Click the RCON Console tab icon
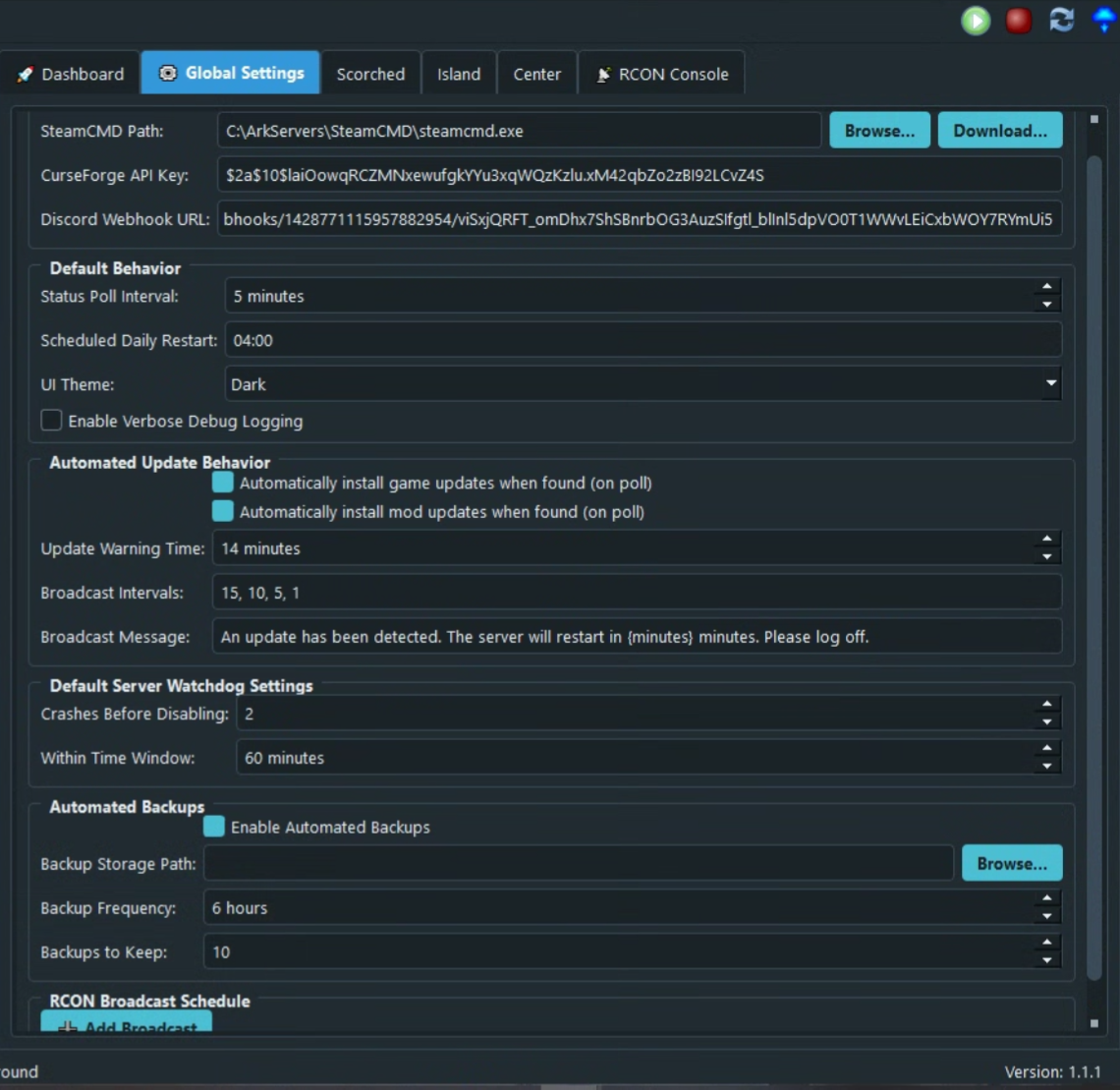Image resolution: width=1120 pixels, height=1090 pixels. point(603,75)
